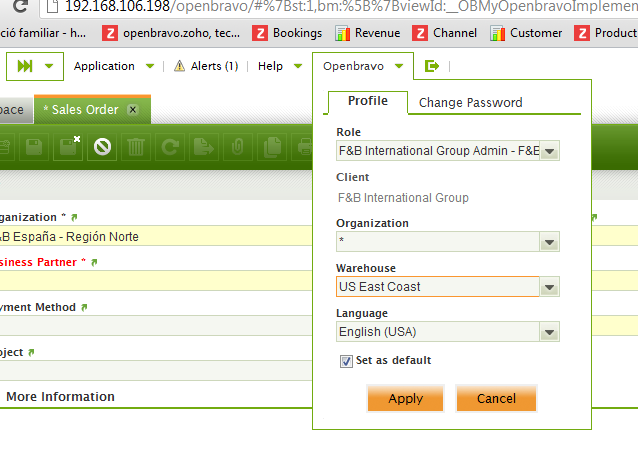
Task: Reload the page with the browser refresh icon
Action: (x=20, y=6)
